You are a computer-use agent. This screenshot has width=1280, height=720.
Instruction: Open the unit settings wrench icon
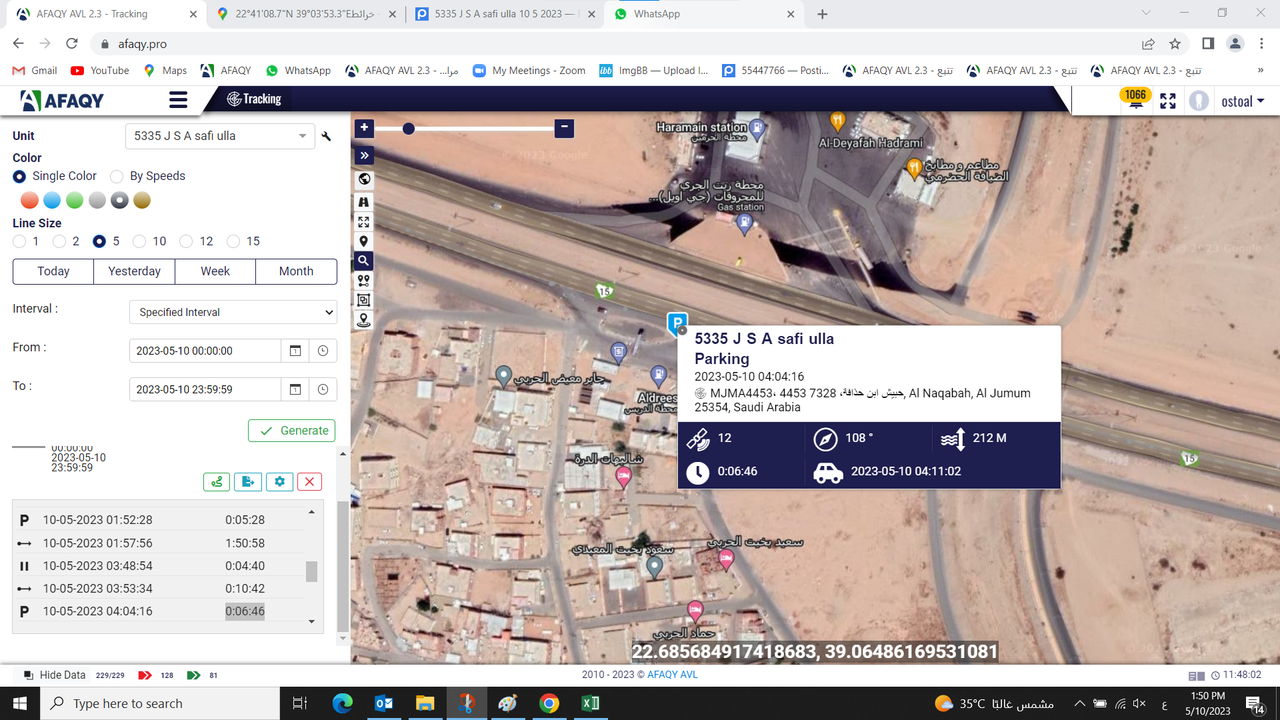click(325, 136)
